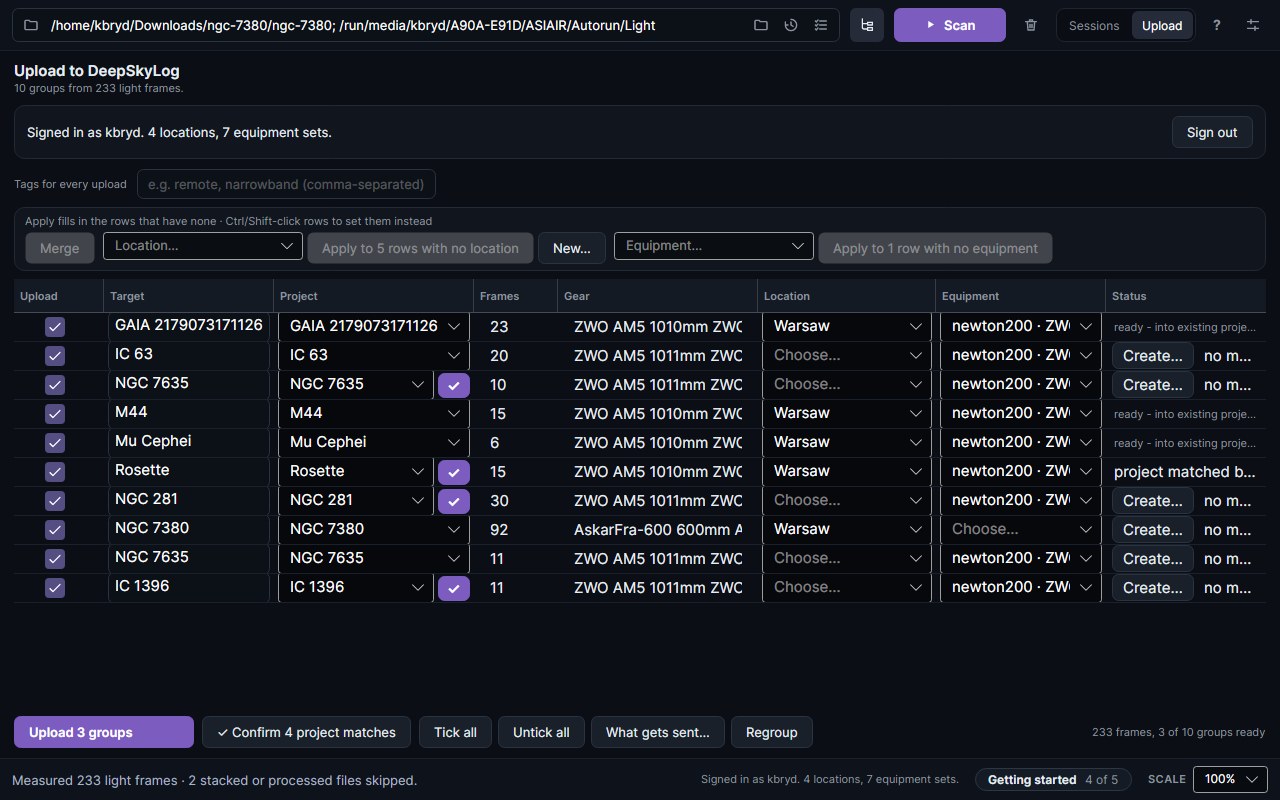The image size is (1280, 800).
Task: Untick upload checkbox for Mu Cephei
Action: click(55, 443)
